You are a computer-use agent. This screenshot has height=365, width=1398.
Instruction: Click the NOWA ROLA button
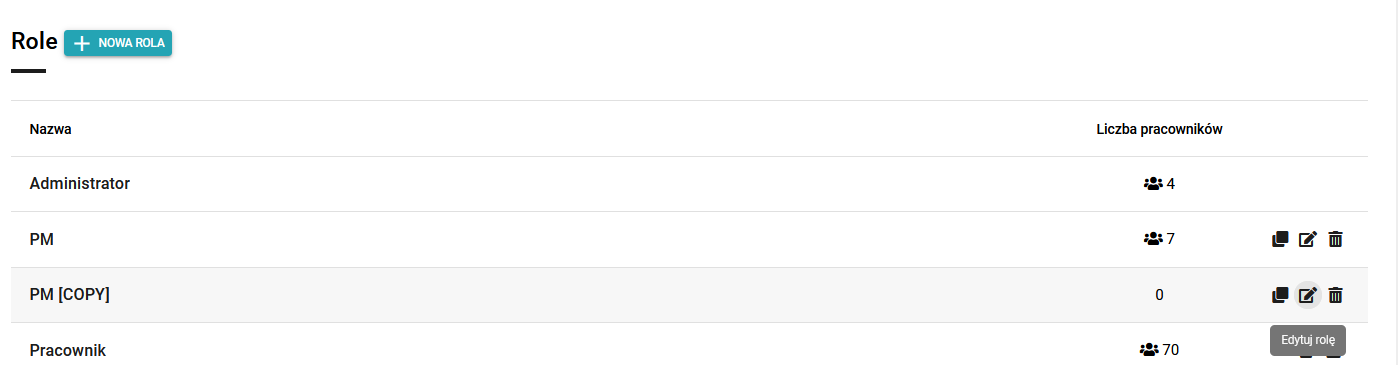(x=118, y=43)
